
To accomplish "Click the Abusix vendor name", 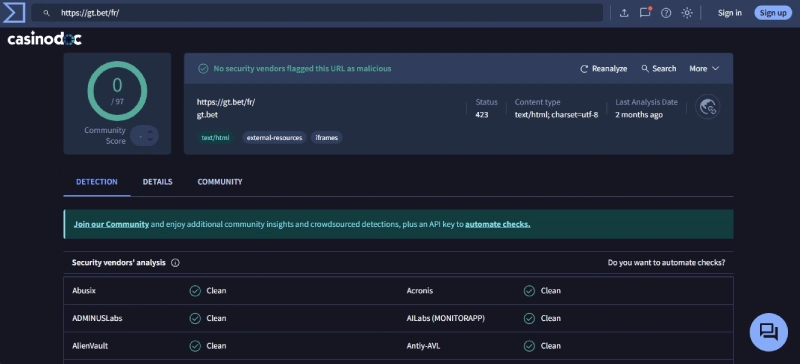I will click(84, 291).
